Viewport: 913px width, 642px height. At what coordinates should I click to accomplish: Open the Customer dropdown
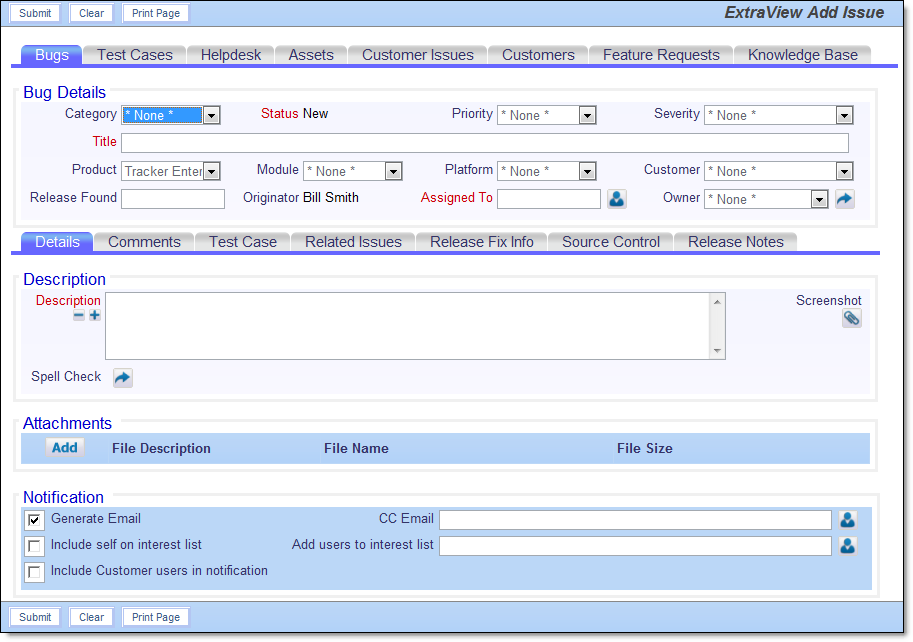tap(778, 171)
